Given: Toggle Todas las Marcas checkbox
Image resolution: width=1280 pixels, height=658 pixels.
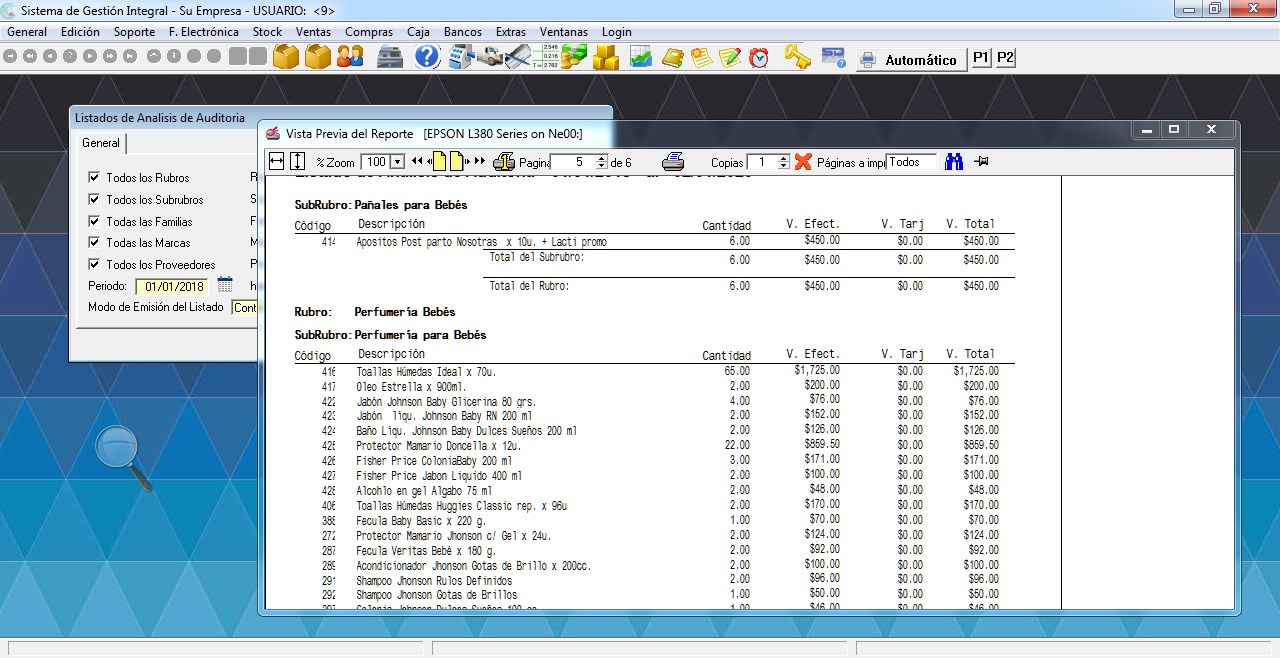Looking at the screenshot, I should point(94,243).
